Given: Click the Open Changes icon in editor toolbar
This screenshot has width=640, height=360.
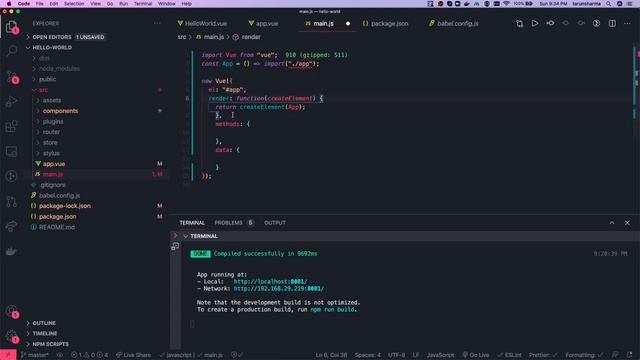Looking at the screenshot, I should [x=519, y=24].
